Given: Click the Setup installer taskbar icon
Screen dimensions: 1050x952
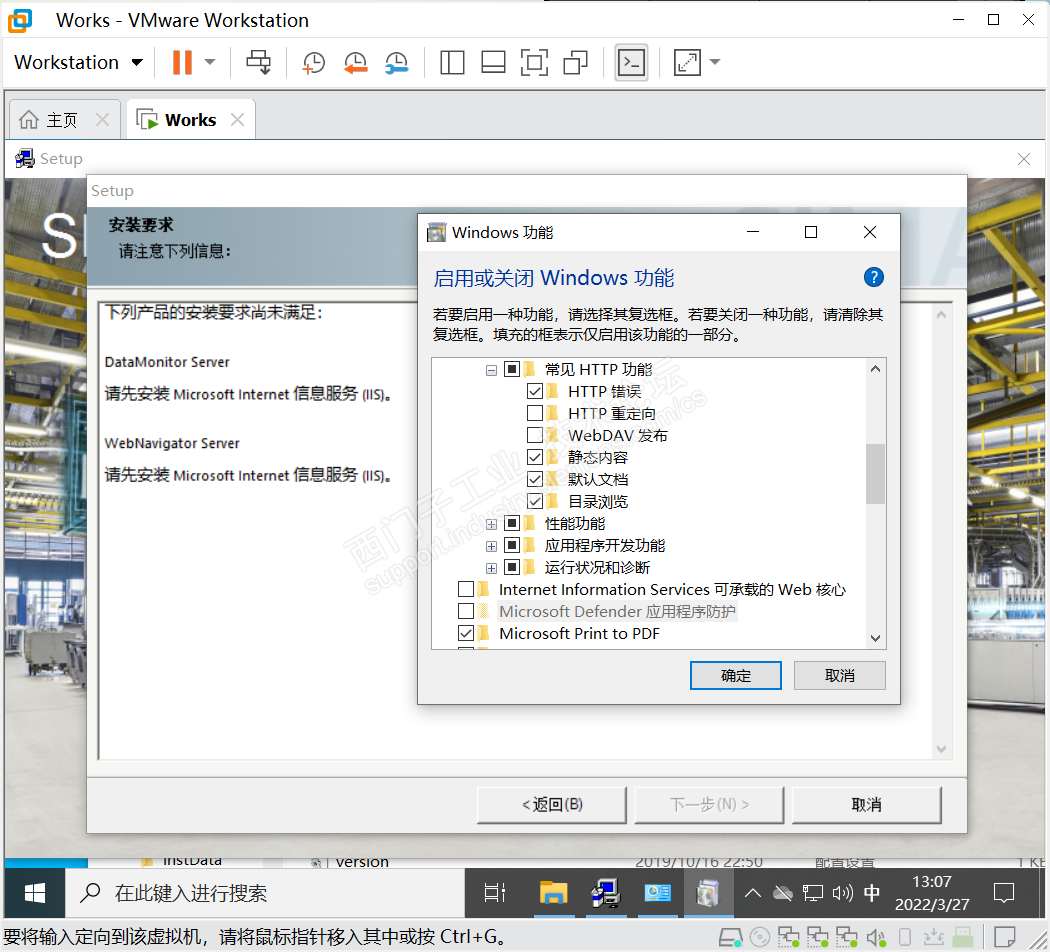Looking at the screenshot, I should 605,893.
